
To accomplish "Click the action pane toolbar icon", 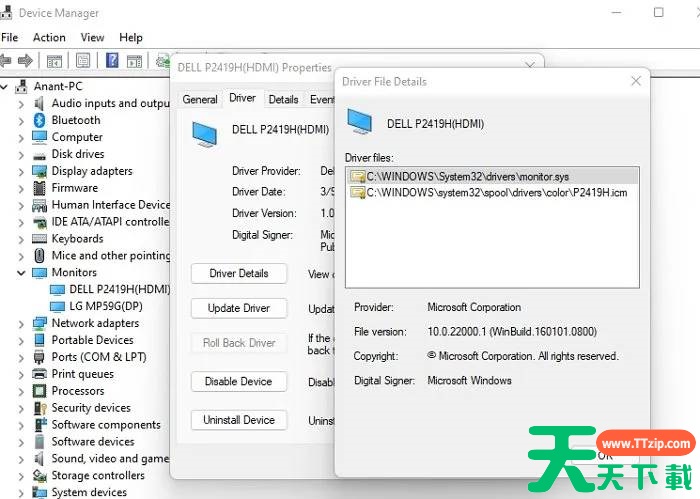I will click(x=134, y=61).
